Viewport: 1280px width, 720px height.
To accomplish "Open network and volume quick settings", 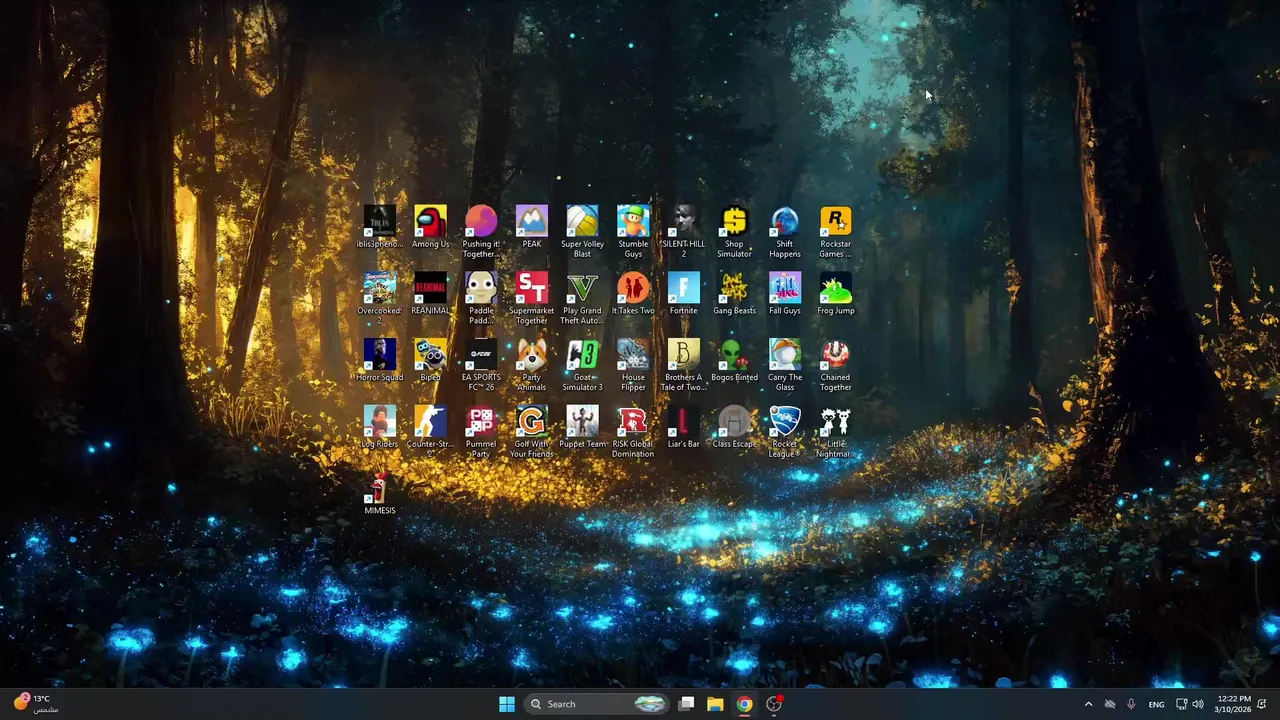I will click(1190, 704).
